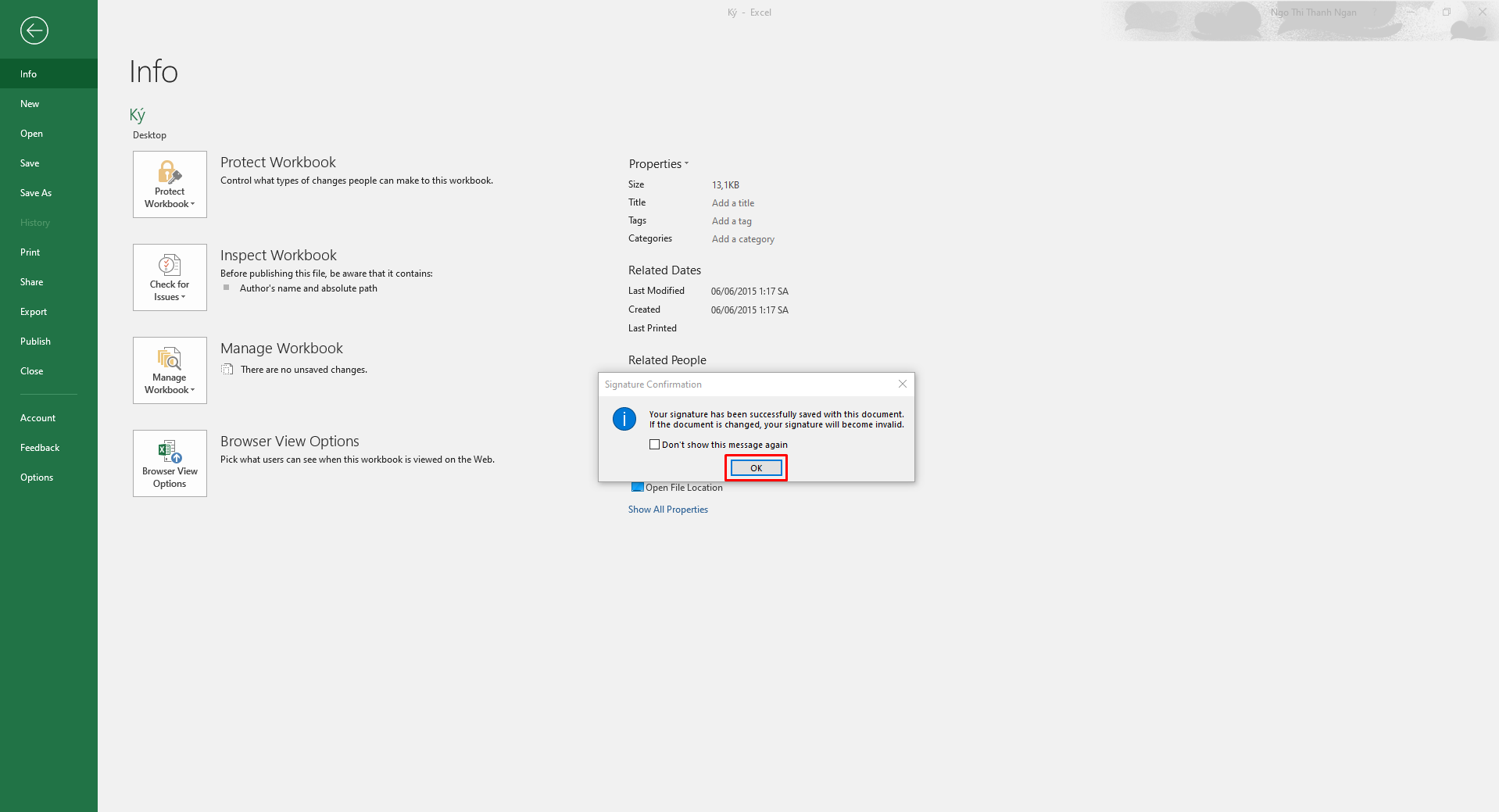
Task: Click the Created date value
Action: pos(749,310)
